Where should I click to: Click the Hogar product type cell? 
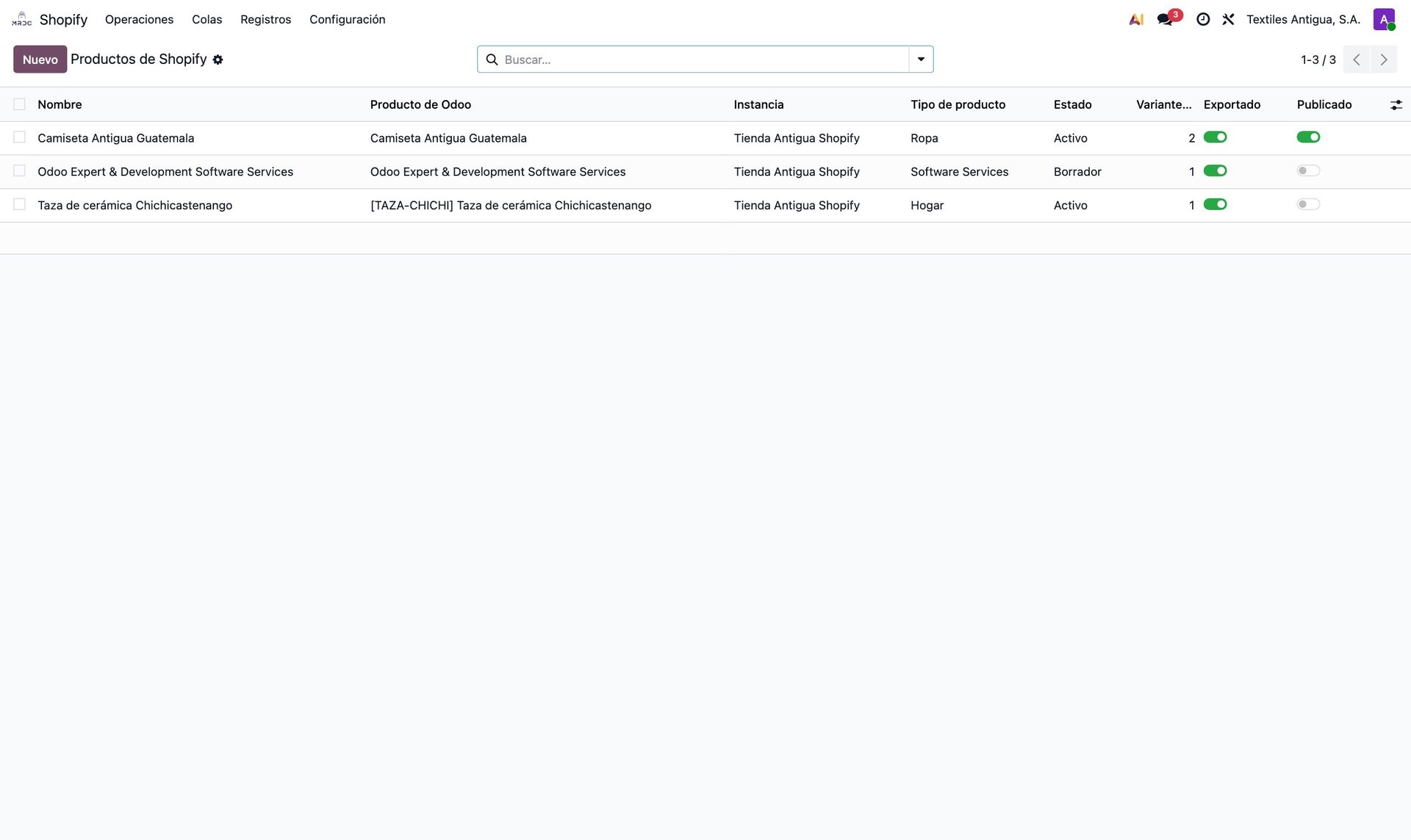(x=927, y=205)
